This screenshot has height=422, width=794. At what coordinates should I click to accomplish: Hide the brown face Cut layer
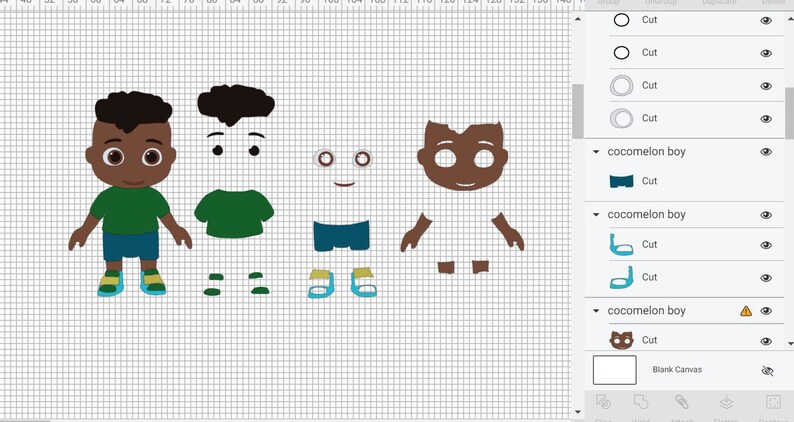766,341
